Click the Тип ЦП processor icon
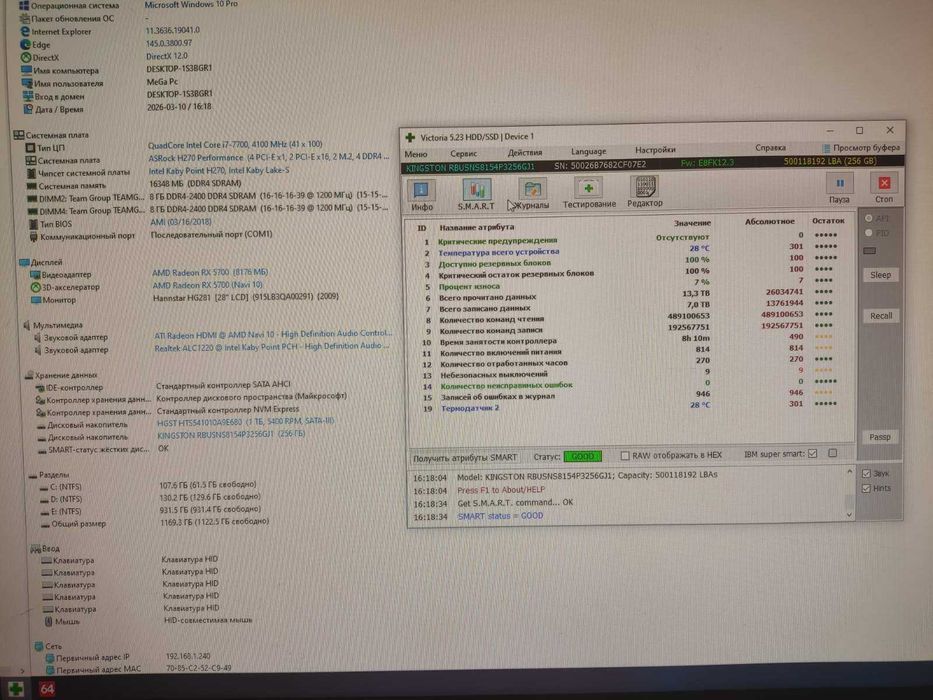 click(x=30, y=148)
